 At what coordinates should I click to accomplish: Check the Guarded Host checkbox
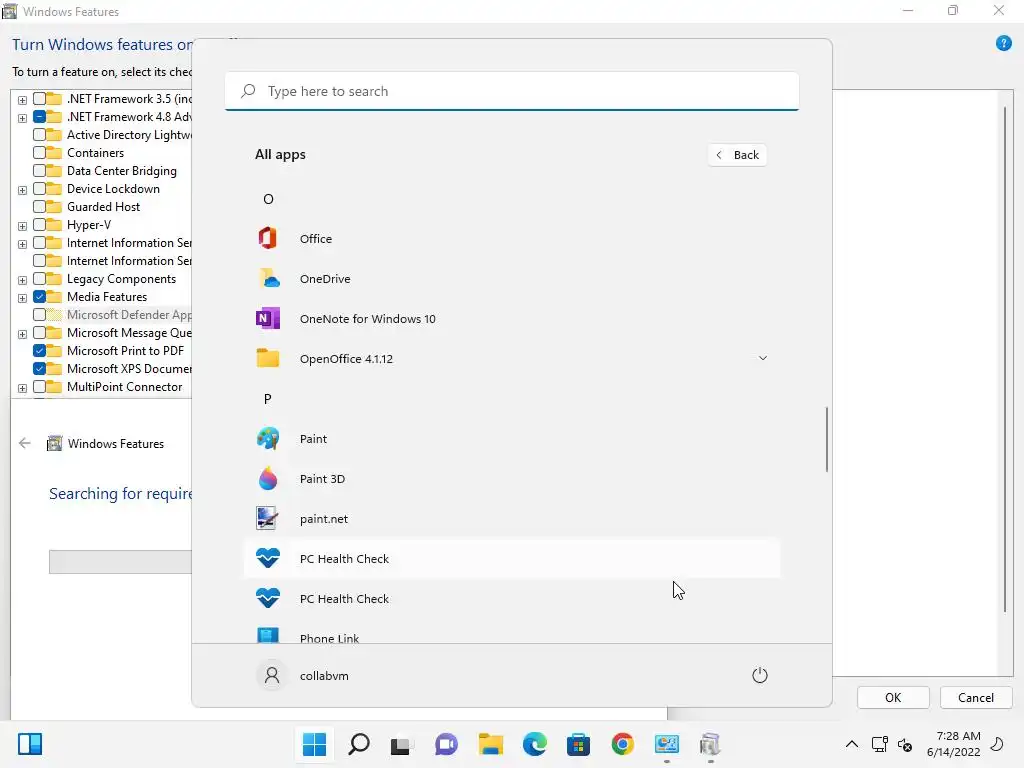(x=39, y=207)
